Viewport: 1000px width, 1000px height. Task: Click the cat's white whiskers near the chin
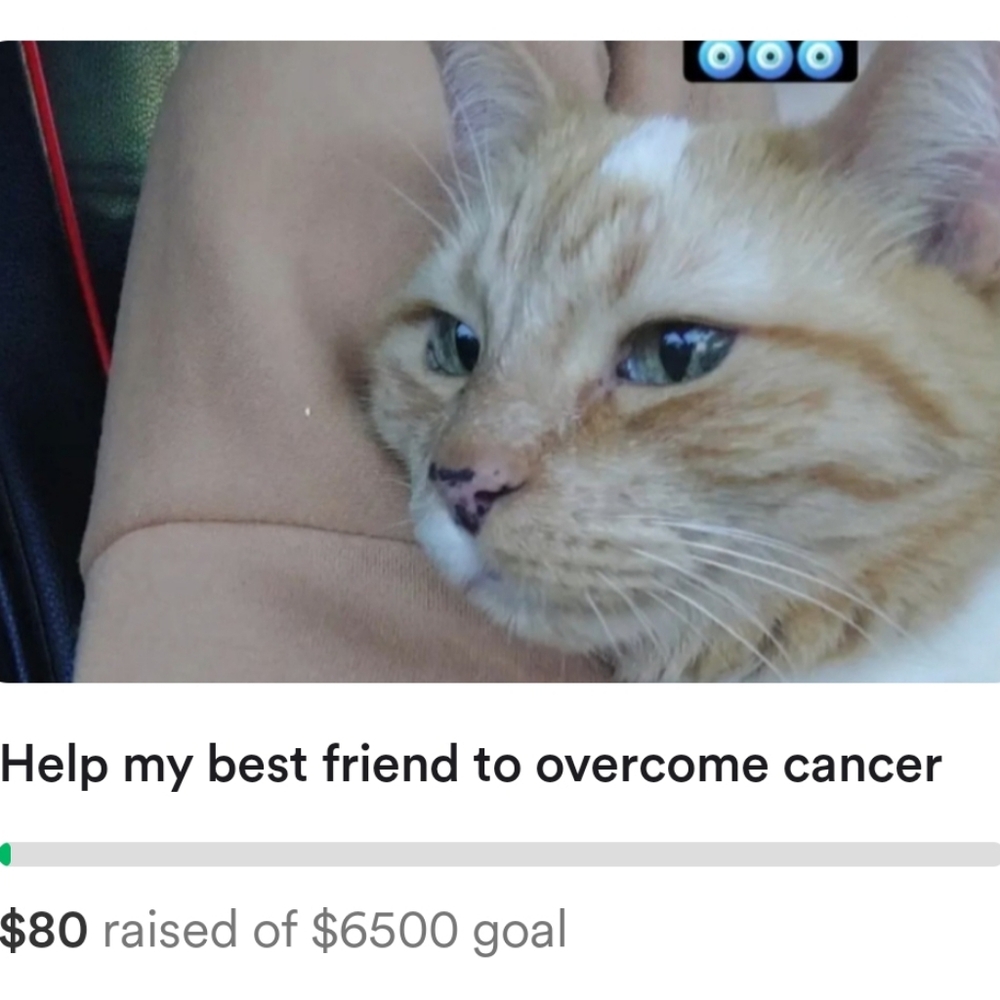coord(702,593)
